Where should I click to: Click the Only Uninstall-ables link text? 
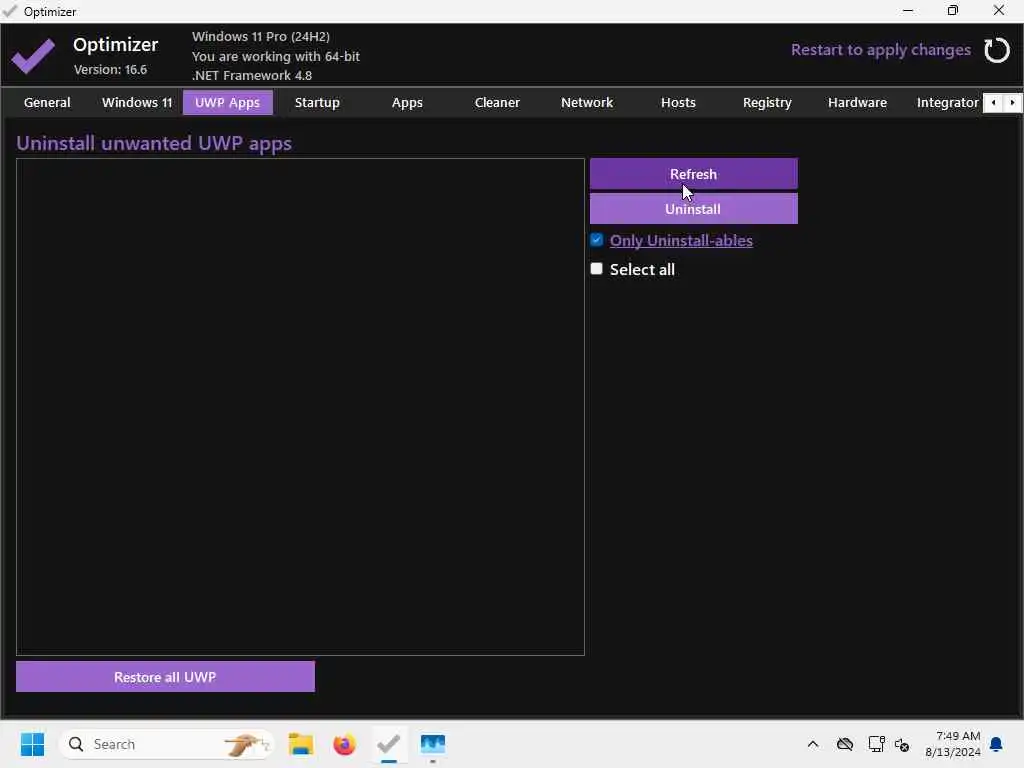click(x=681, y=240)
